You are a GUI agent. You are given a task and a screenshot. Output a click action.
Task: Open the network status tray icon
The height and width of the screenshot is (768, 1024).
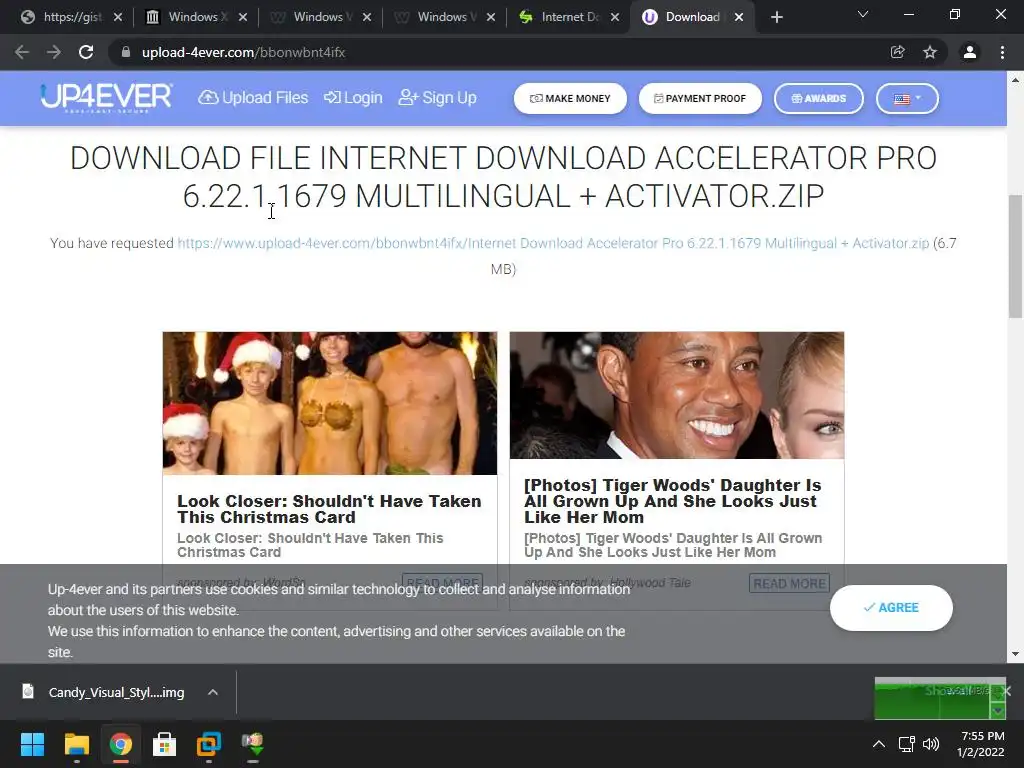click(x=906, y=744)
